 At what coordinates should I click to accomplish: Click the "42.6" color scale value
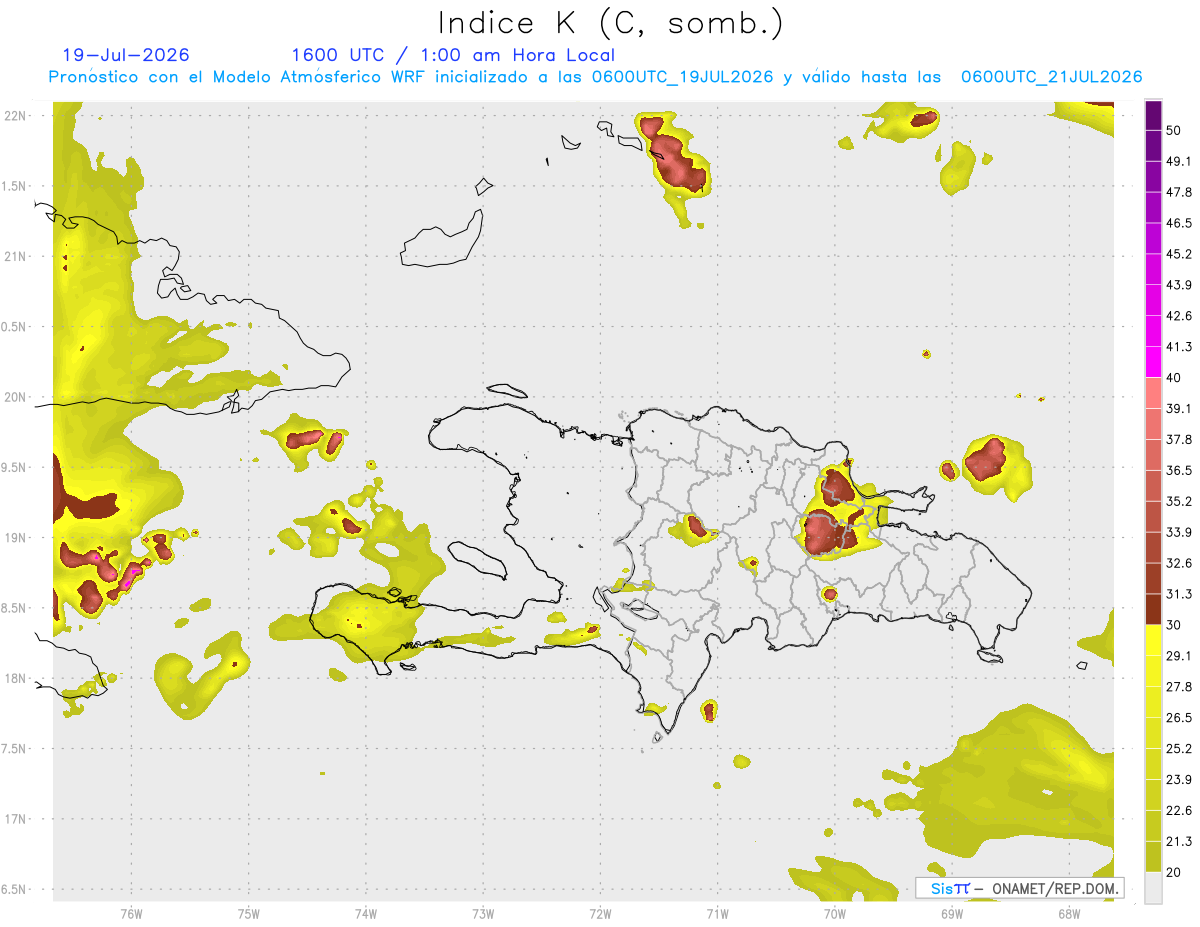point(1180,316)
